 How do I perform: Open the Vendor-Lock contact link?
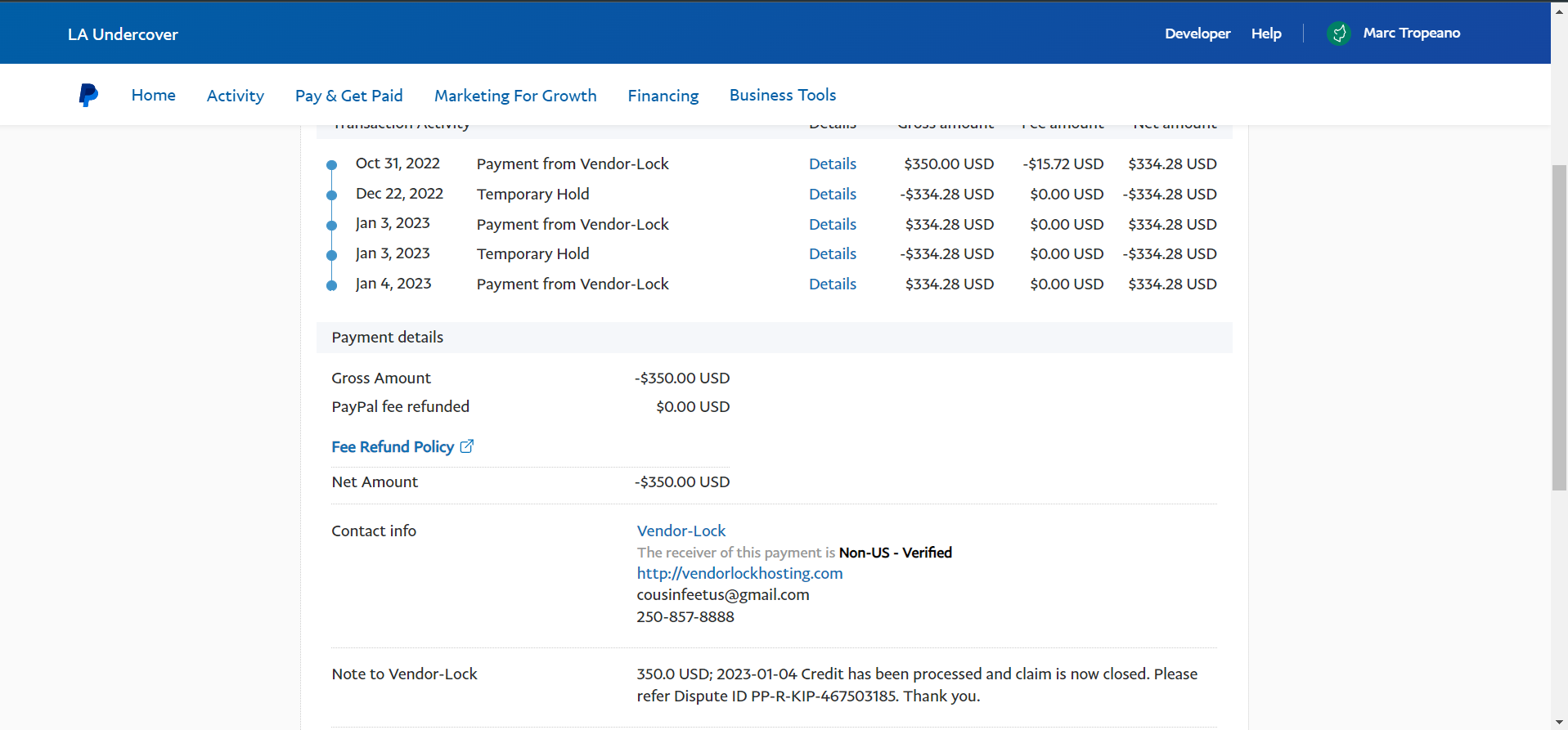(x=681, y=531)
